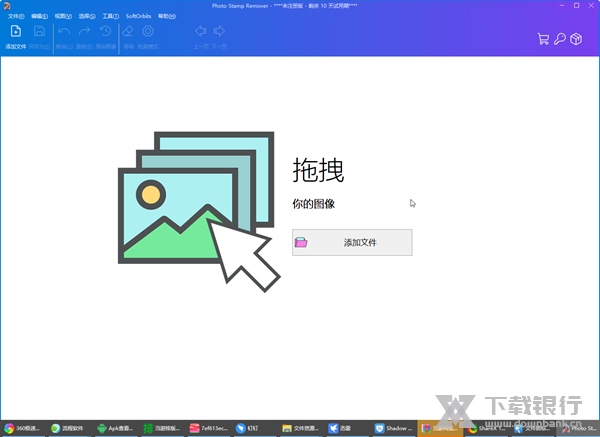Open the Shadow taskbar item

coord(393,428)
